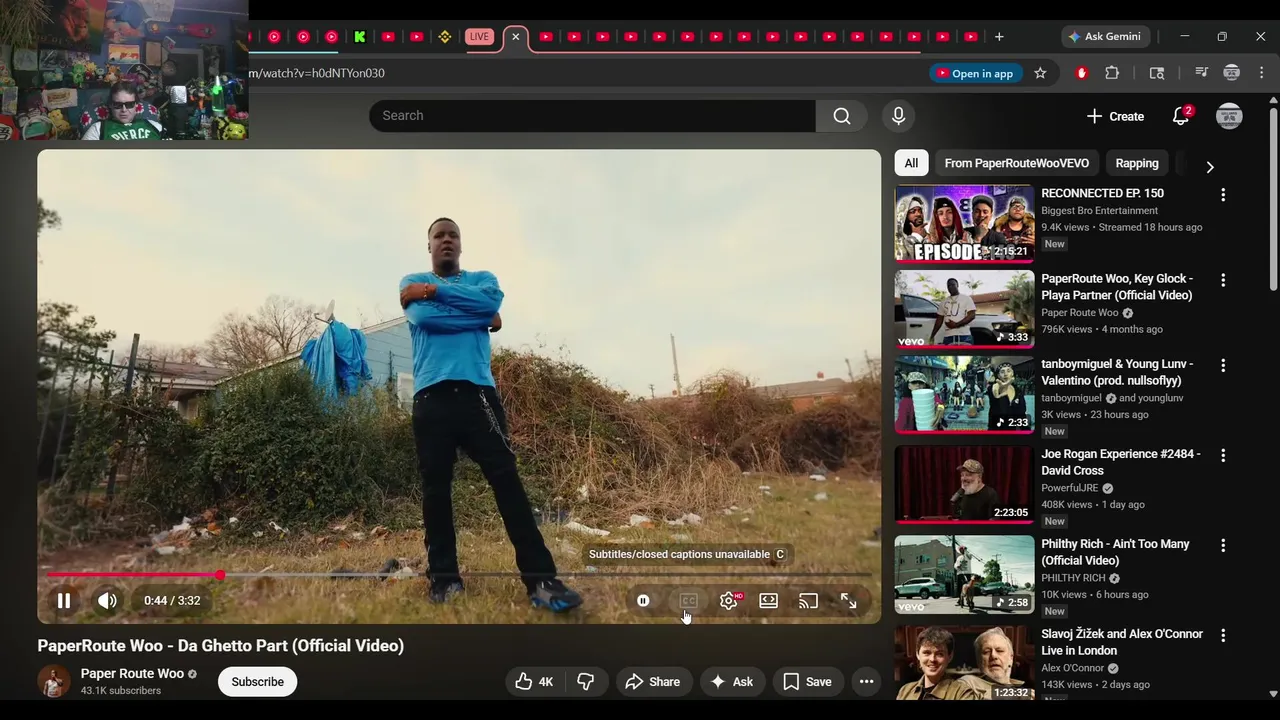
Task: Open Philthy Rich - Ain't Too Many title
Action: click(x=1115, y=552)
